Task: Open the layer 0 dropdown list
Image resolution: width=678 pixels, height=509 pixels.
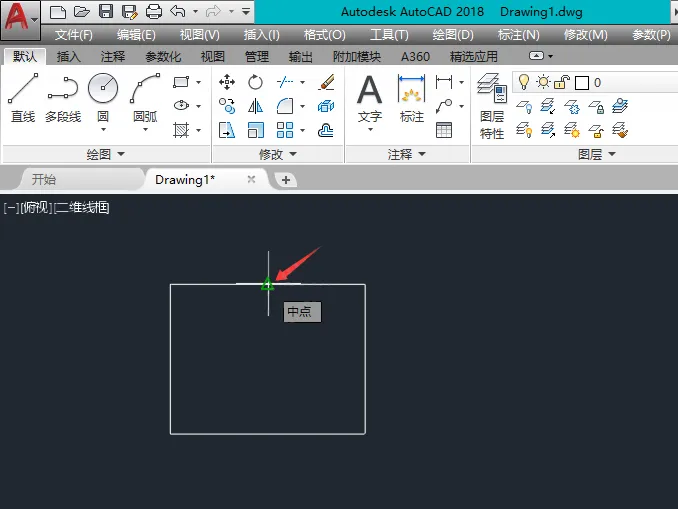Action: click(x=595, y=82)
